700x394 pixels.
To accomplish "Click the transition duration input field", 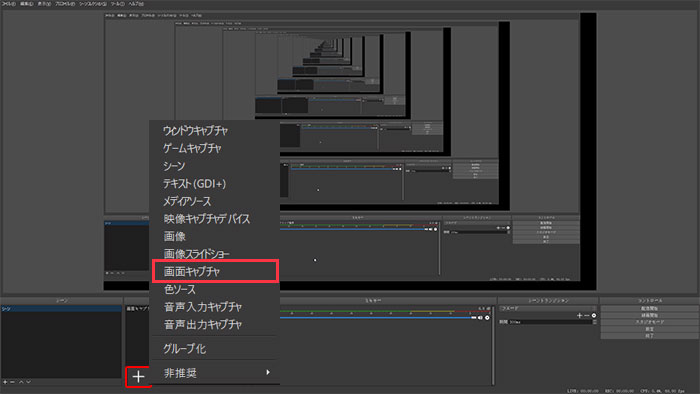I will 550,322.
